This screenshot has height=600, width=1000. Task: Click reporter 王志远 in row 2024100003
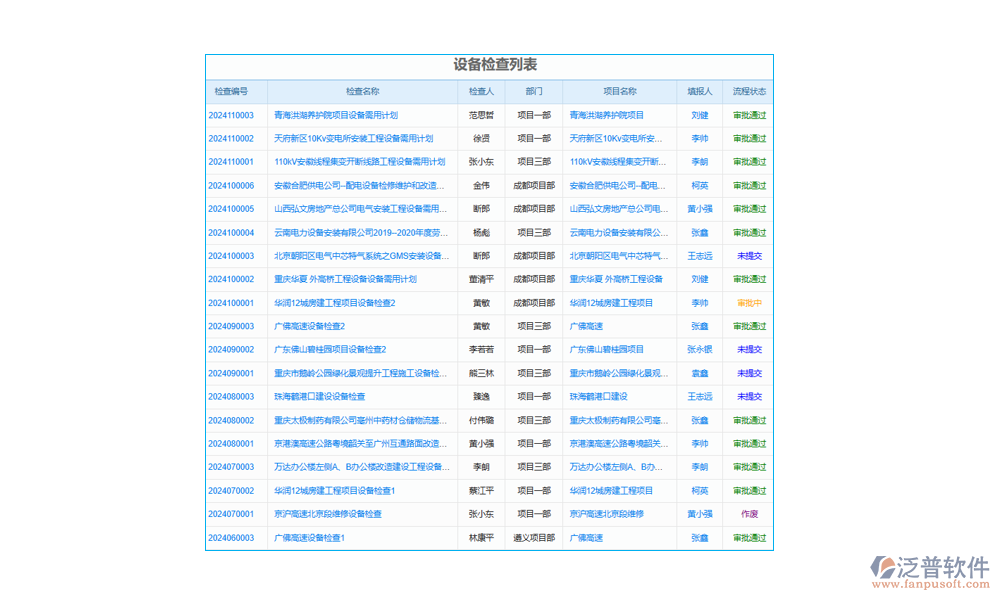tap(700, 256)
